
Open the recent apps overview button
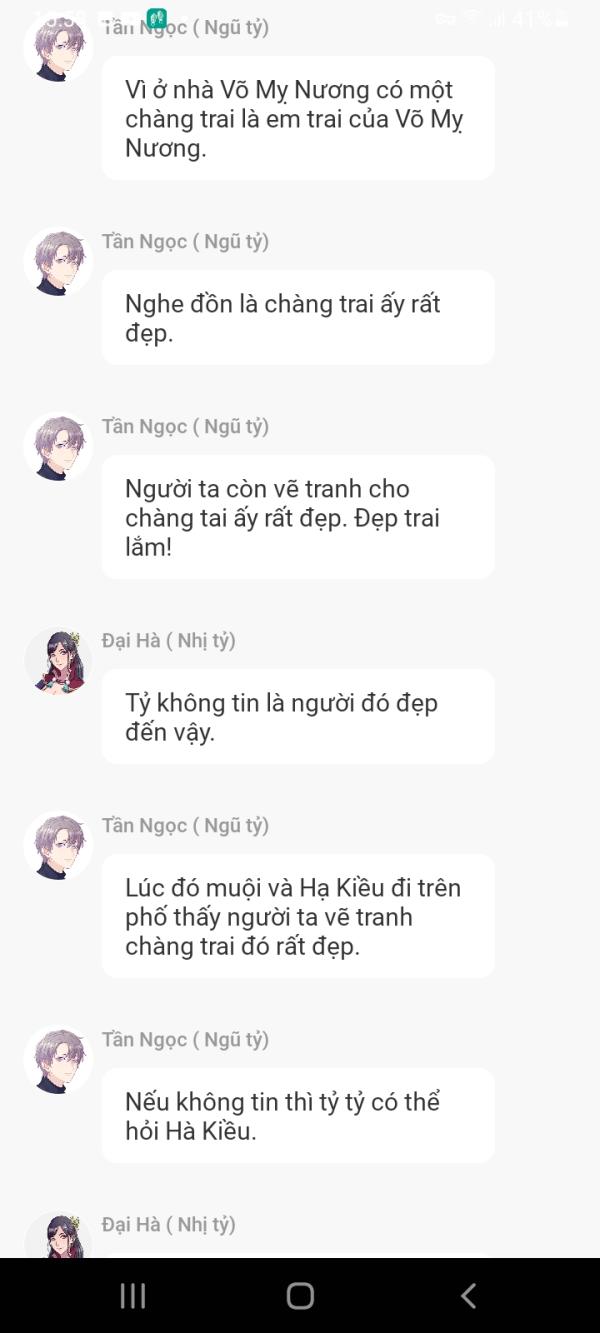point(133,1296)
